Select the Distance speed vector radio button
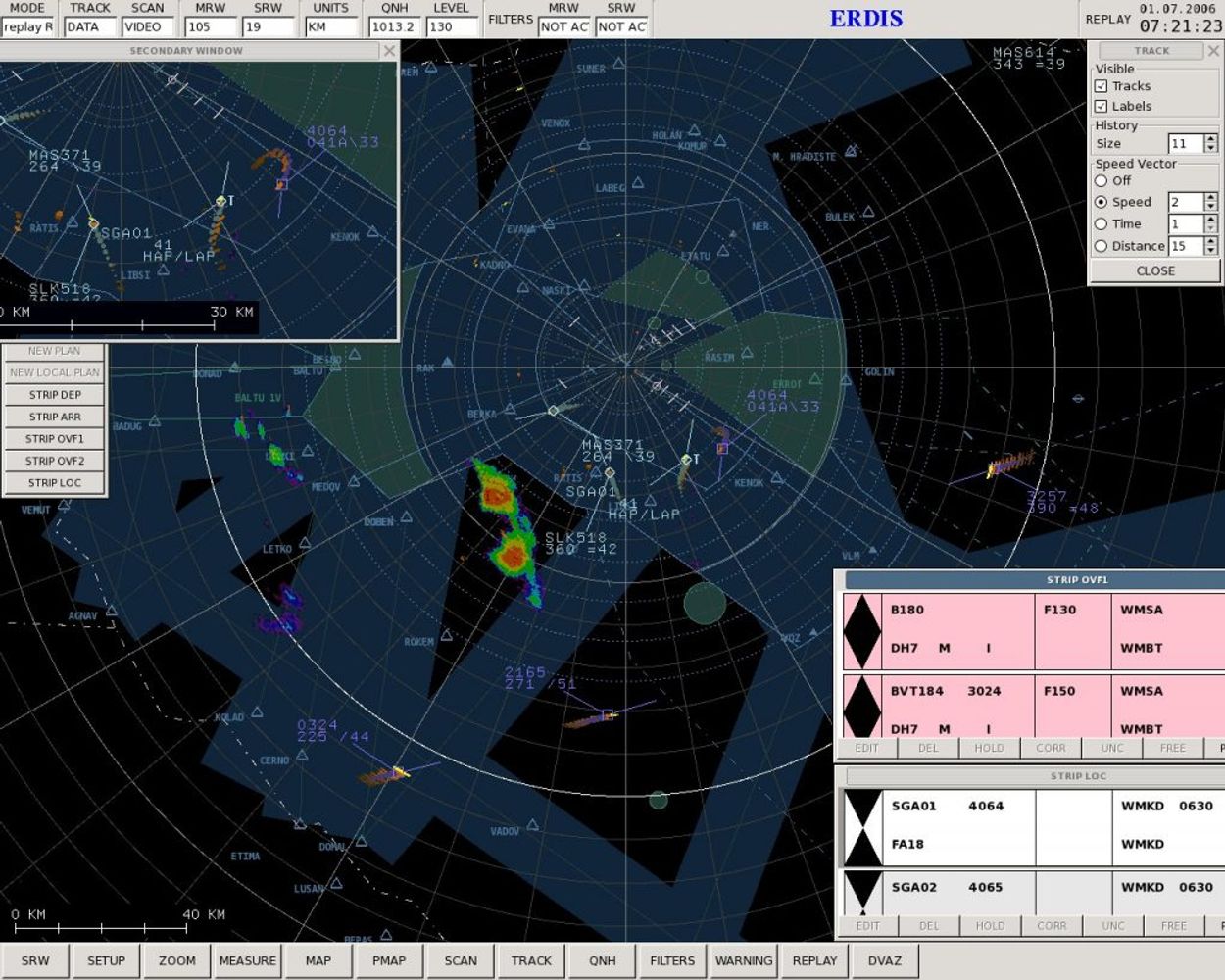 (x=1102, y=246)
